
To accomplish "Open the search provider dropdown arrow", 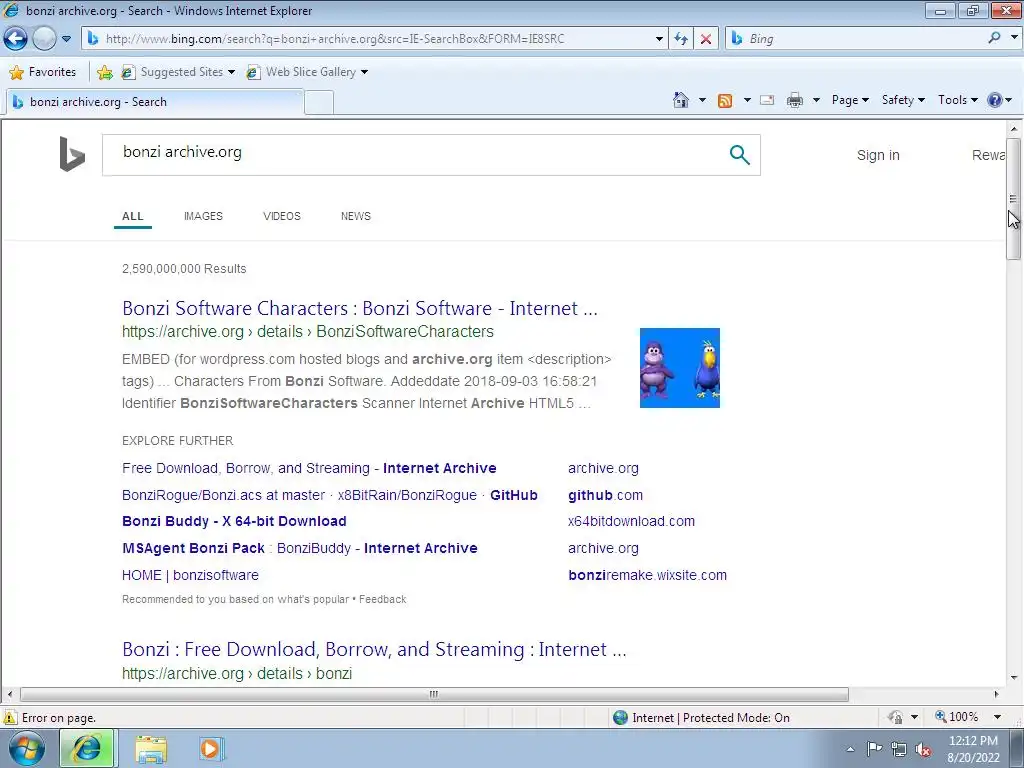I will [1014, 39].
